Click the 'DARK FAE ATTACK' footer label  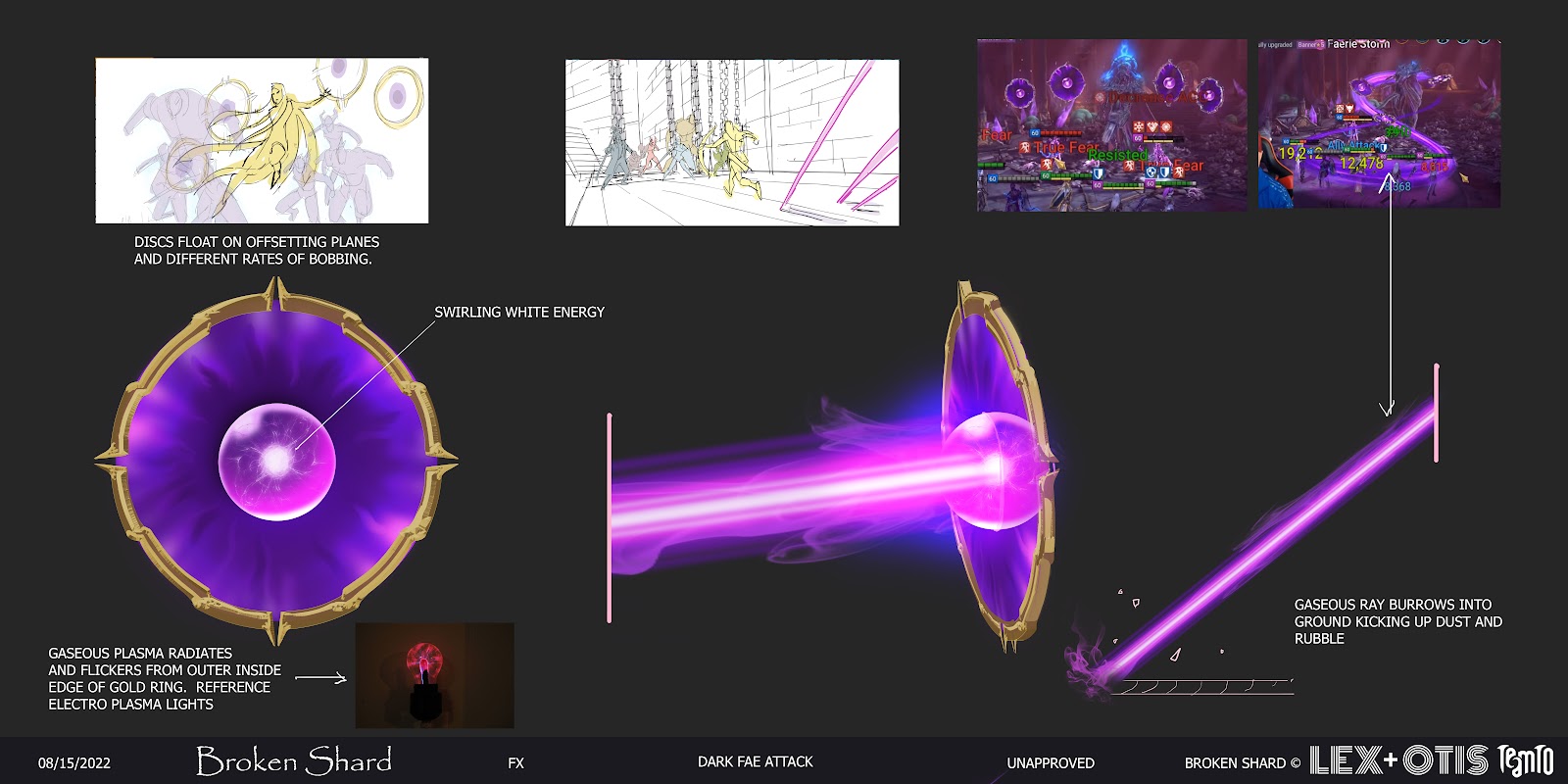click(756, 761)
